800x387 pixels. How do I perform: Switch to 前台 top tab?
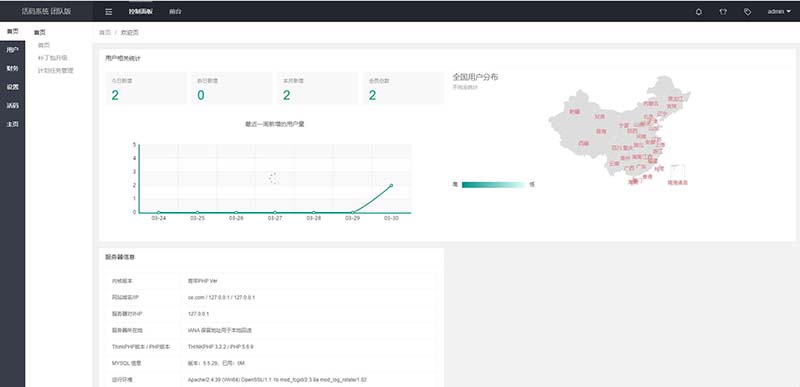click(175, 12)
